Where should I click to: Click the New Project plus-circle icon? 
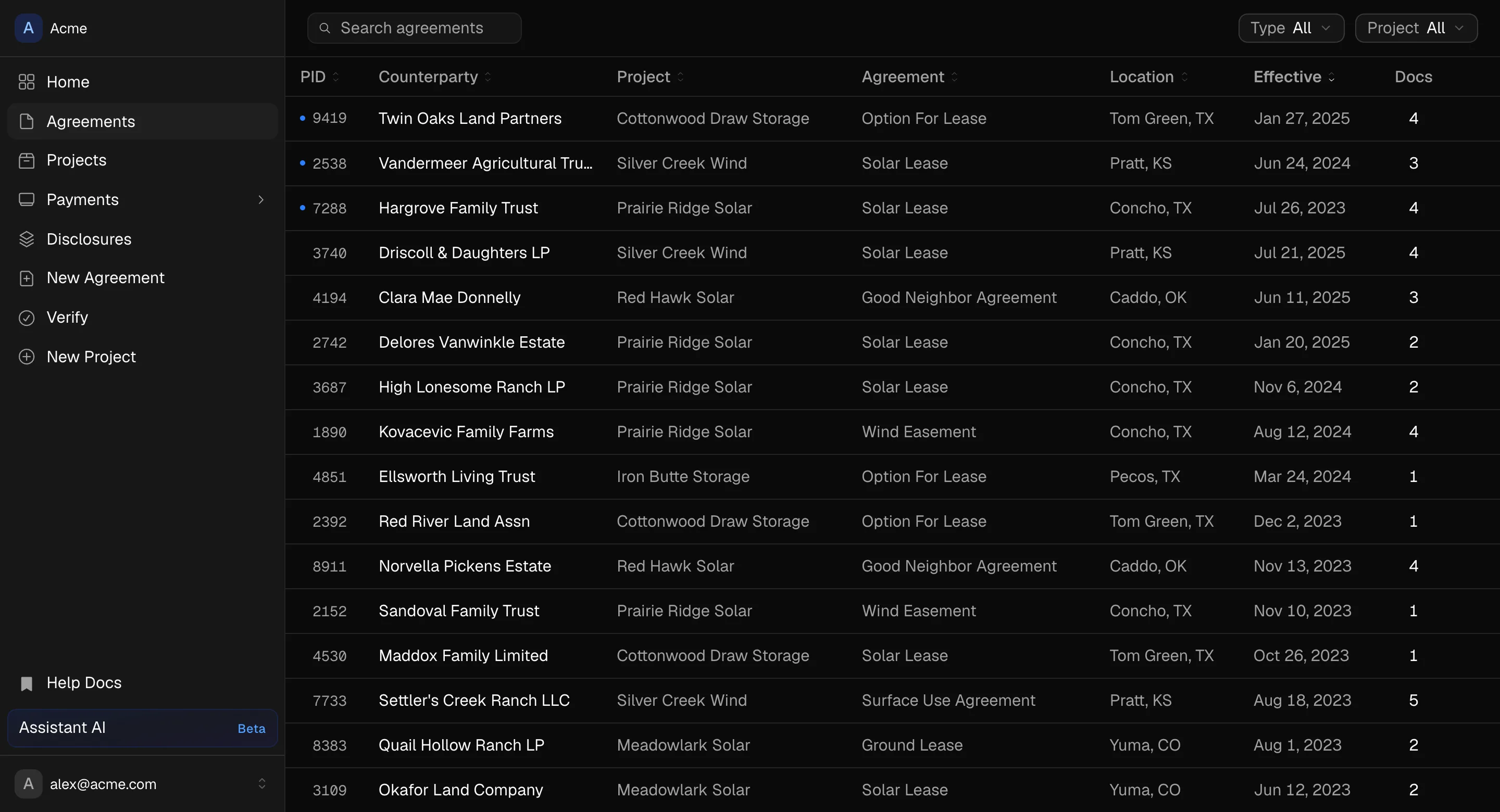click(27, 357)
